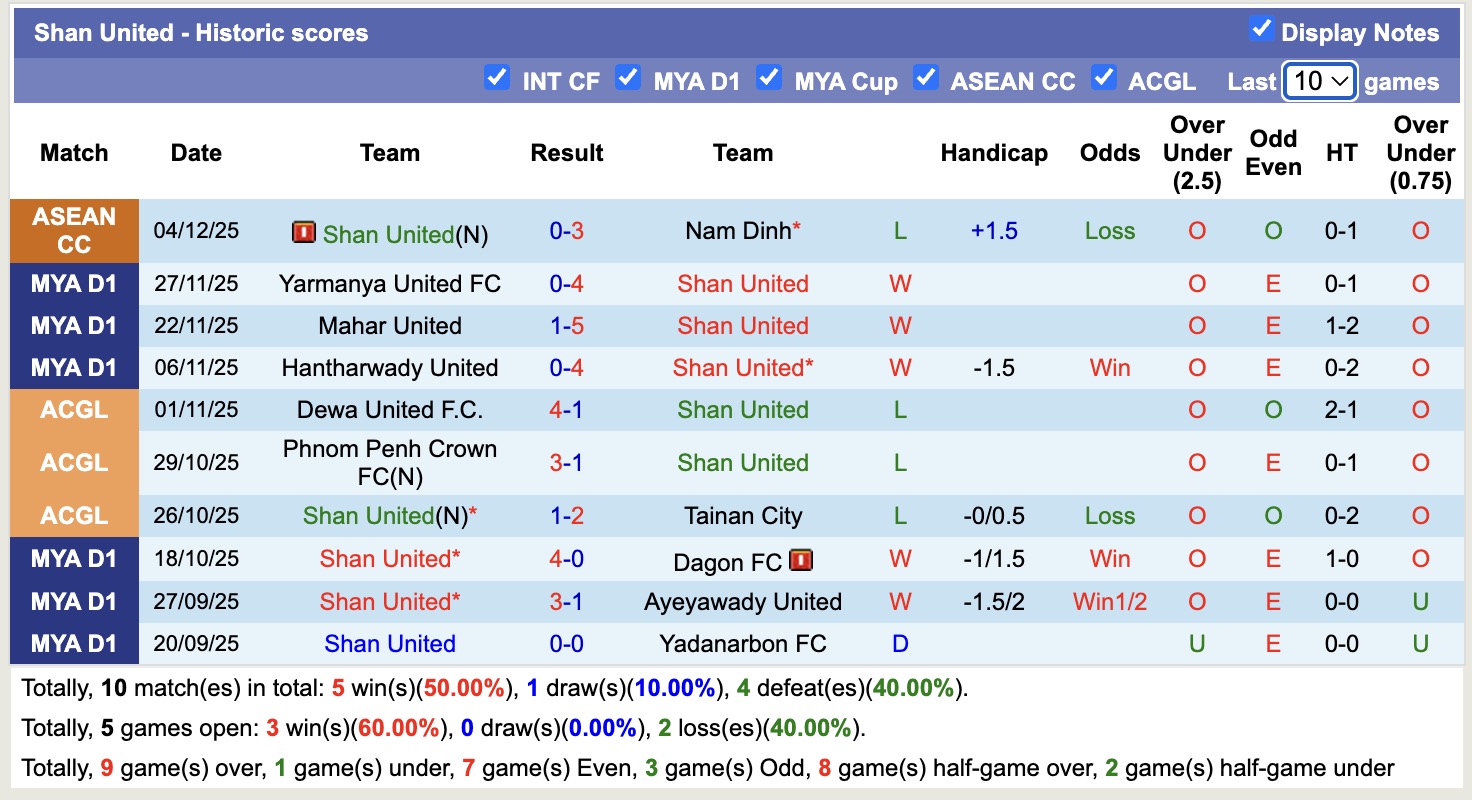Open Yarmanya United FC team page
Viewport: 1472px width, 800px height.
pos(390,284)
